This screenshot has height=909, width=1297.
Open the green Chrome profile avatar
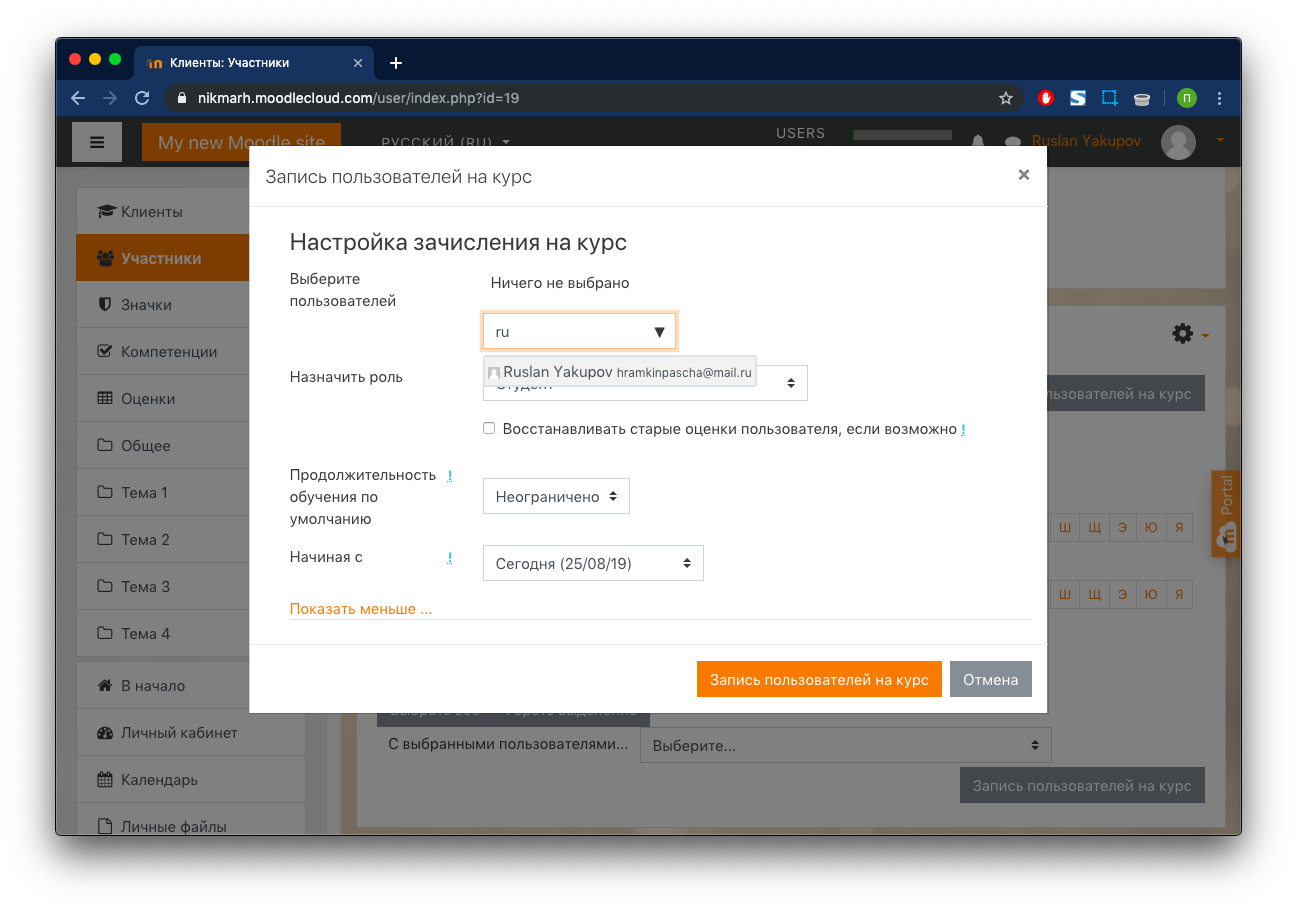point(1186,98)
